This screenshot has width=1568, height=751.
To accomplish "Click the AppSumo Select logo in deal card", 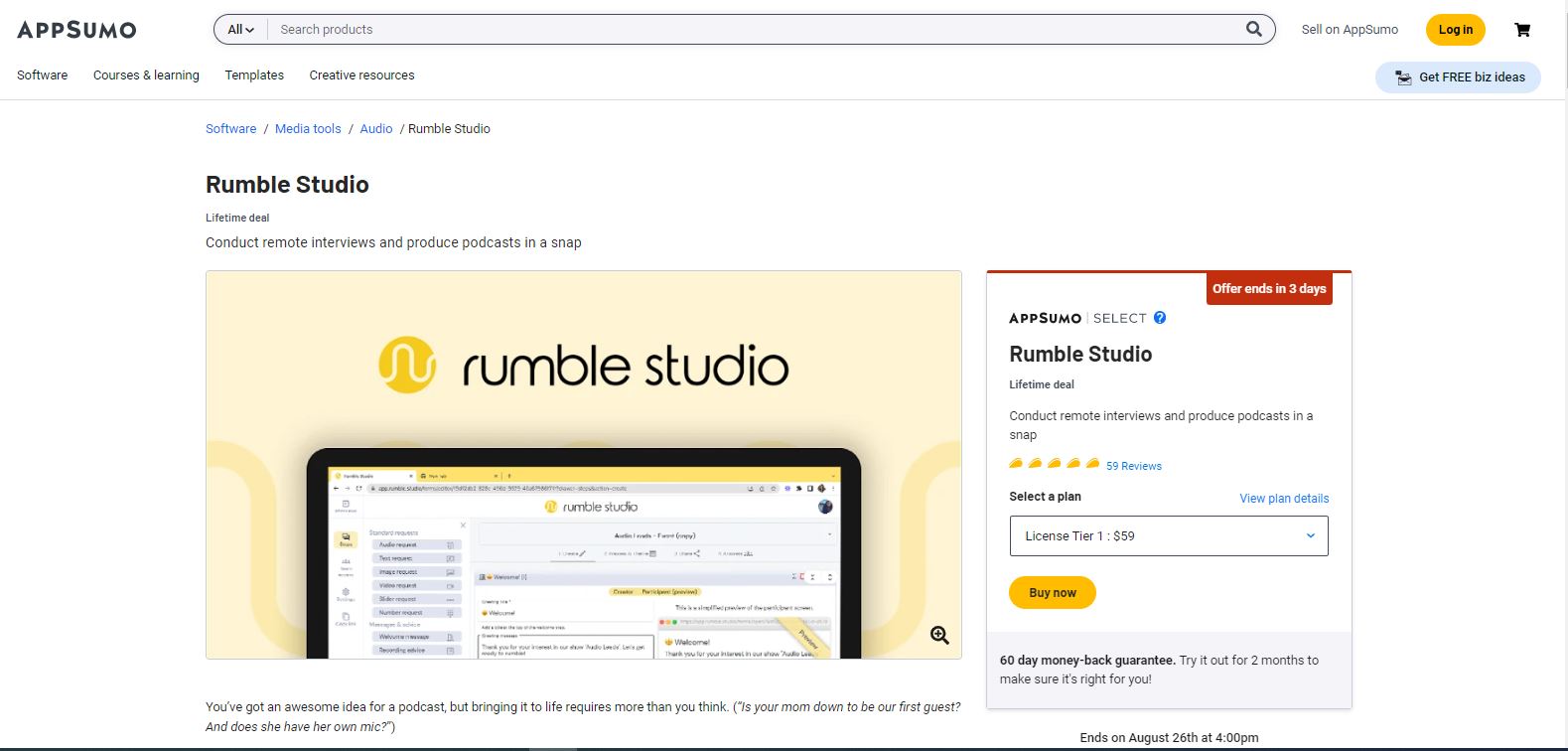I will click(1078, 318).
